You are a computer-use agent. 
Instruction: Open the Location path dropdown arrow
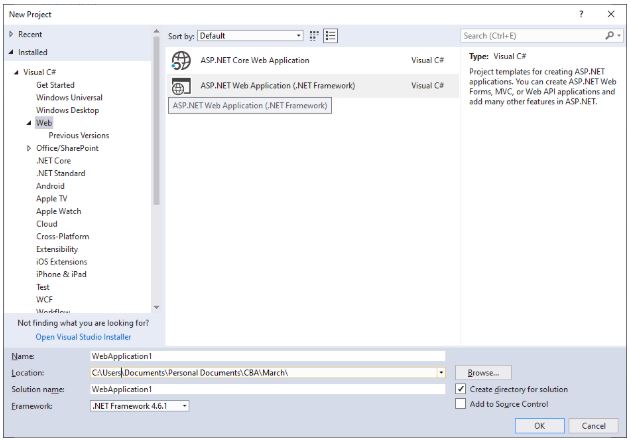[x=441, y=373]
